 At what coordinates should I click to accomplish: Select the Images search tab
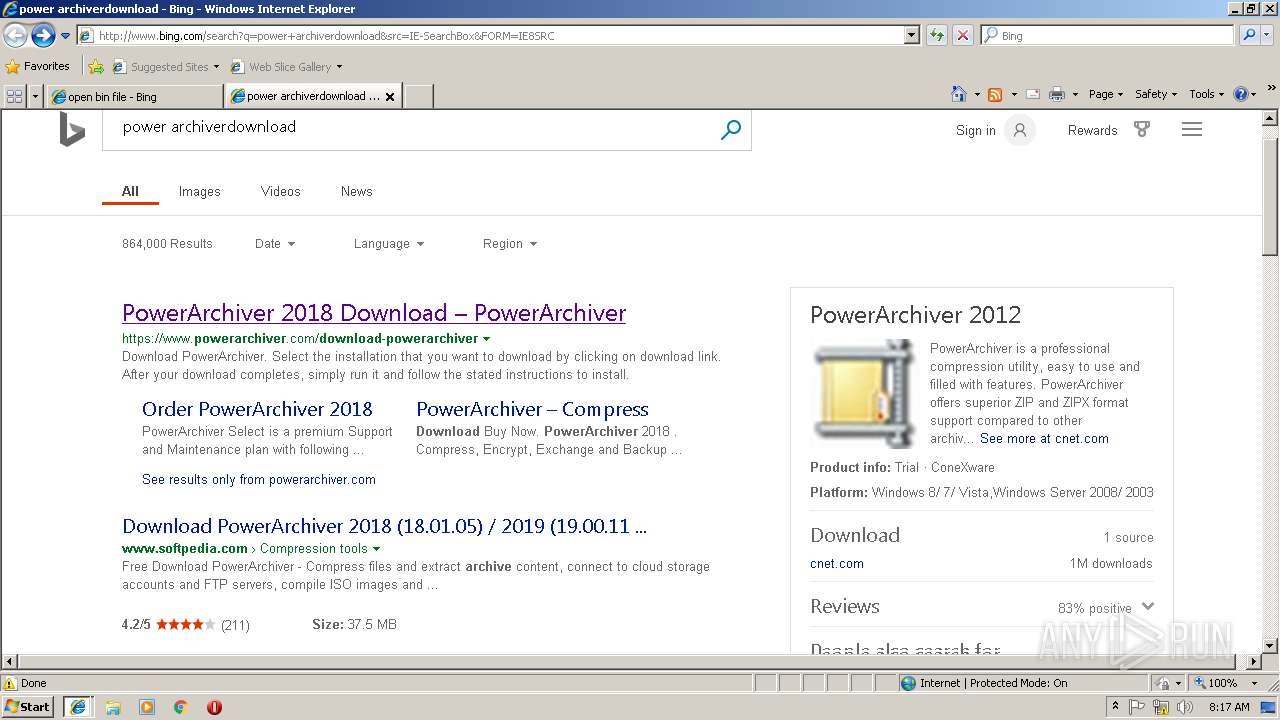coord(199,191)
